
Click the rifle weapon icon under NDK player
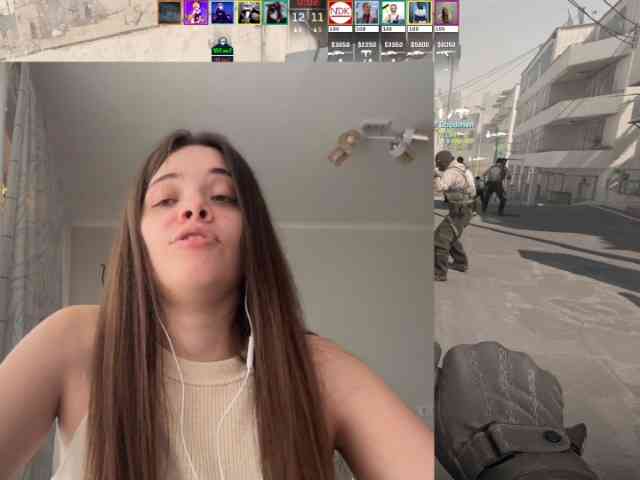(x=340, y=53)
